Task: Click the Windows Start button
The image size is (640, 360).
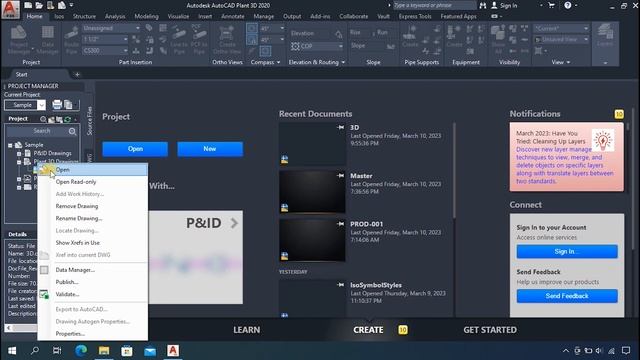Action: tap(12, 351)
